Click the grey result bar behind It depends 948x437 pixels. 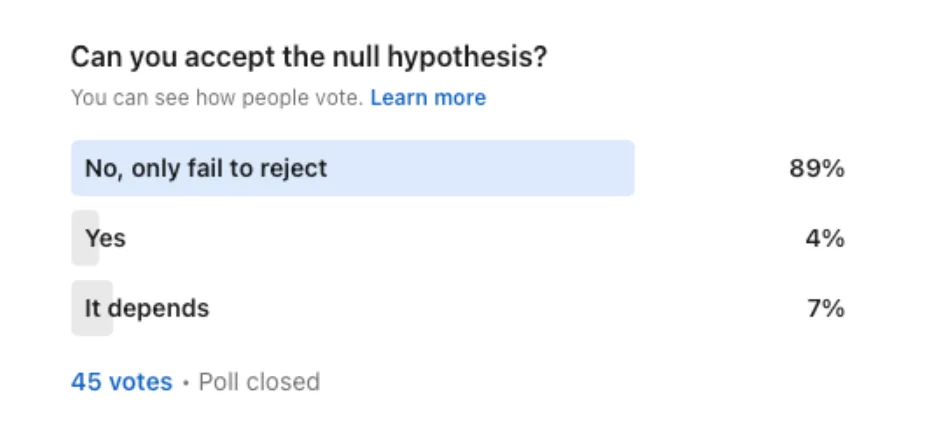(x=92, y=308)
